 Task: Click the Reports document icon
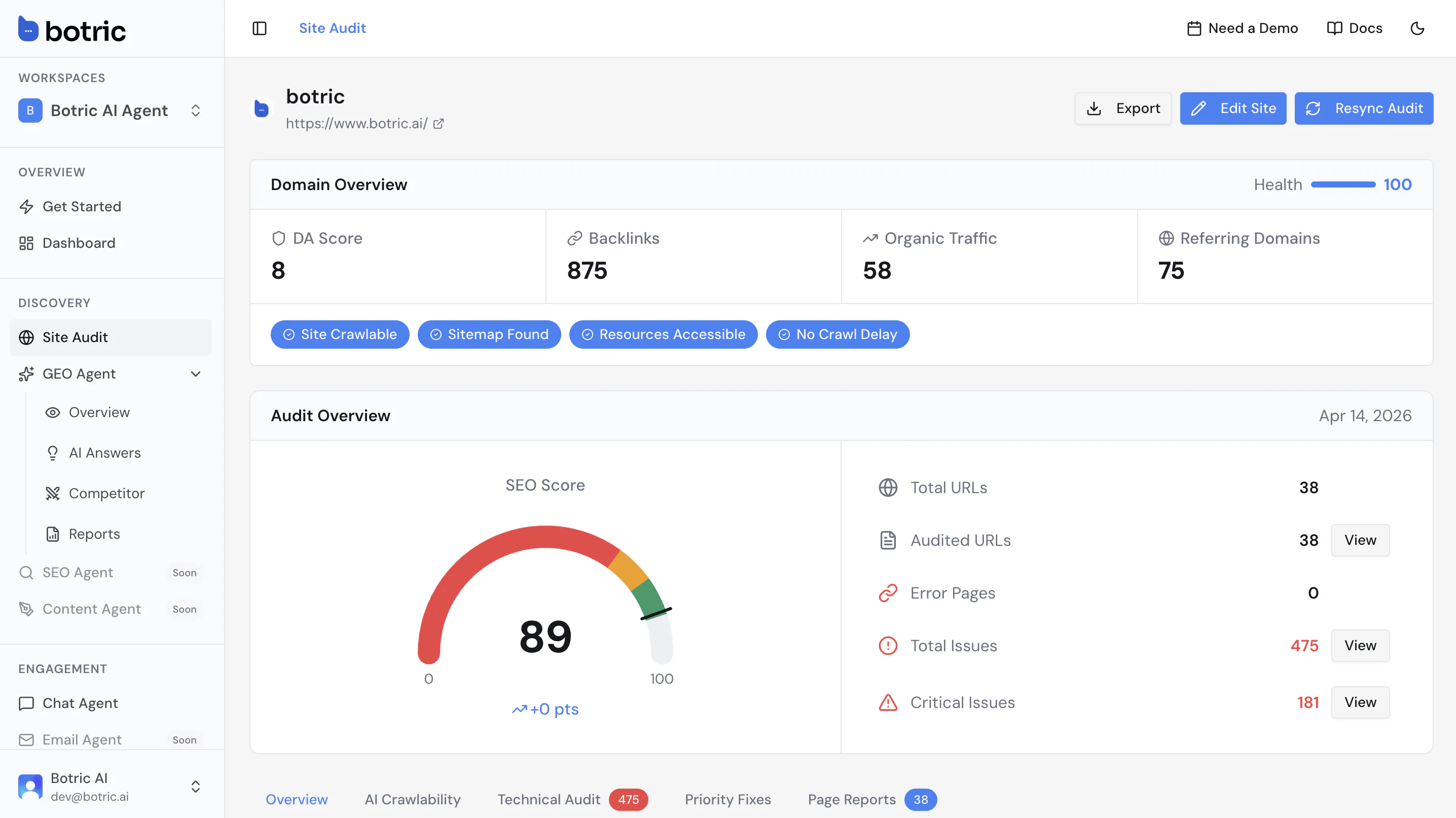coord(53,534)
